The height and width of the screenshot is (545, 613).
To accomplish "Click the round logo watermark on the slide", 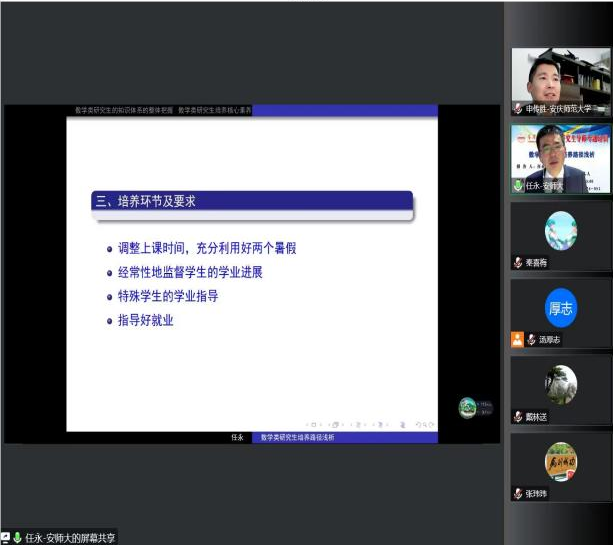I will 468,407.
